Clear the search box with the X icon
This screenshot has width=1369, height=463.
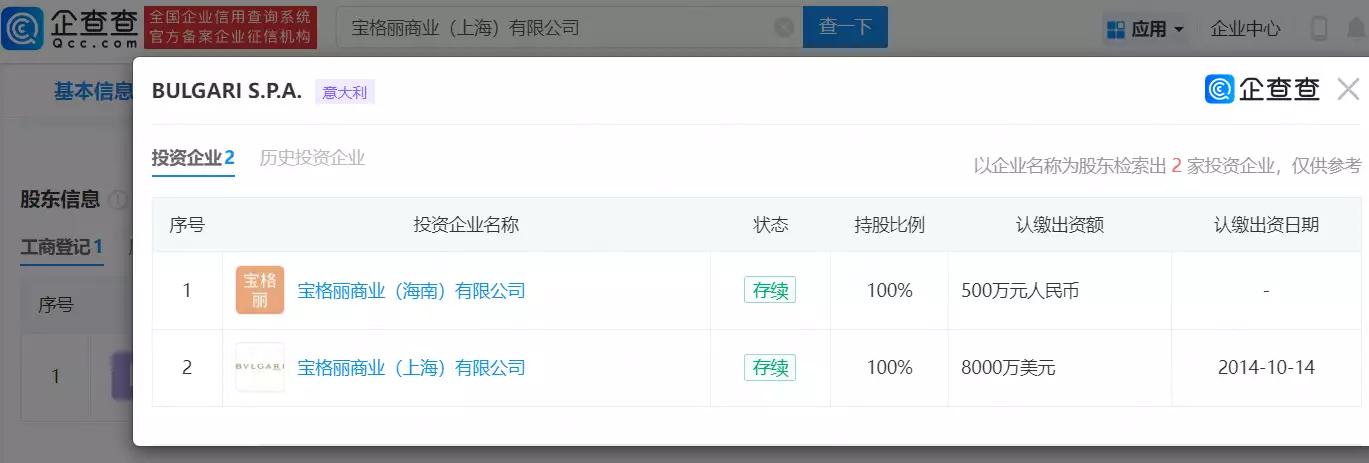pyautogui.click(x=784, y=28)
